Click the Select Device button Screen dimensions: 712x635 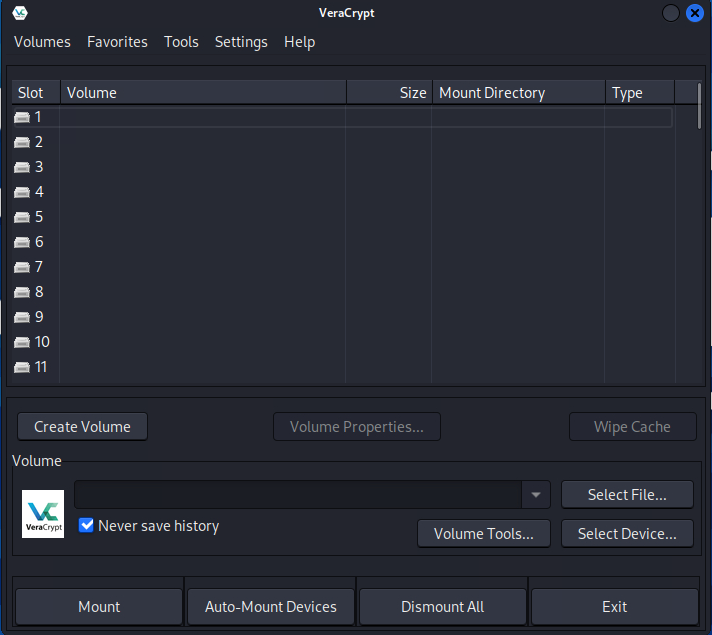tap(627, 534)
